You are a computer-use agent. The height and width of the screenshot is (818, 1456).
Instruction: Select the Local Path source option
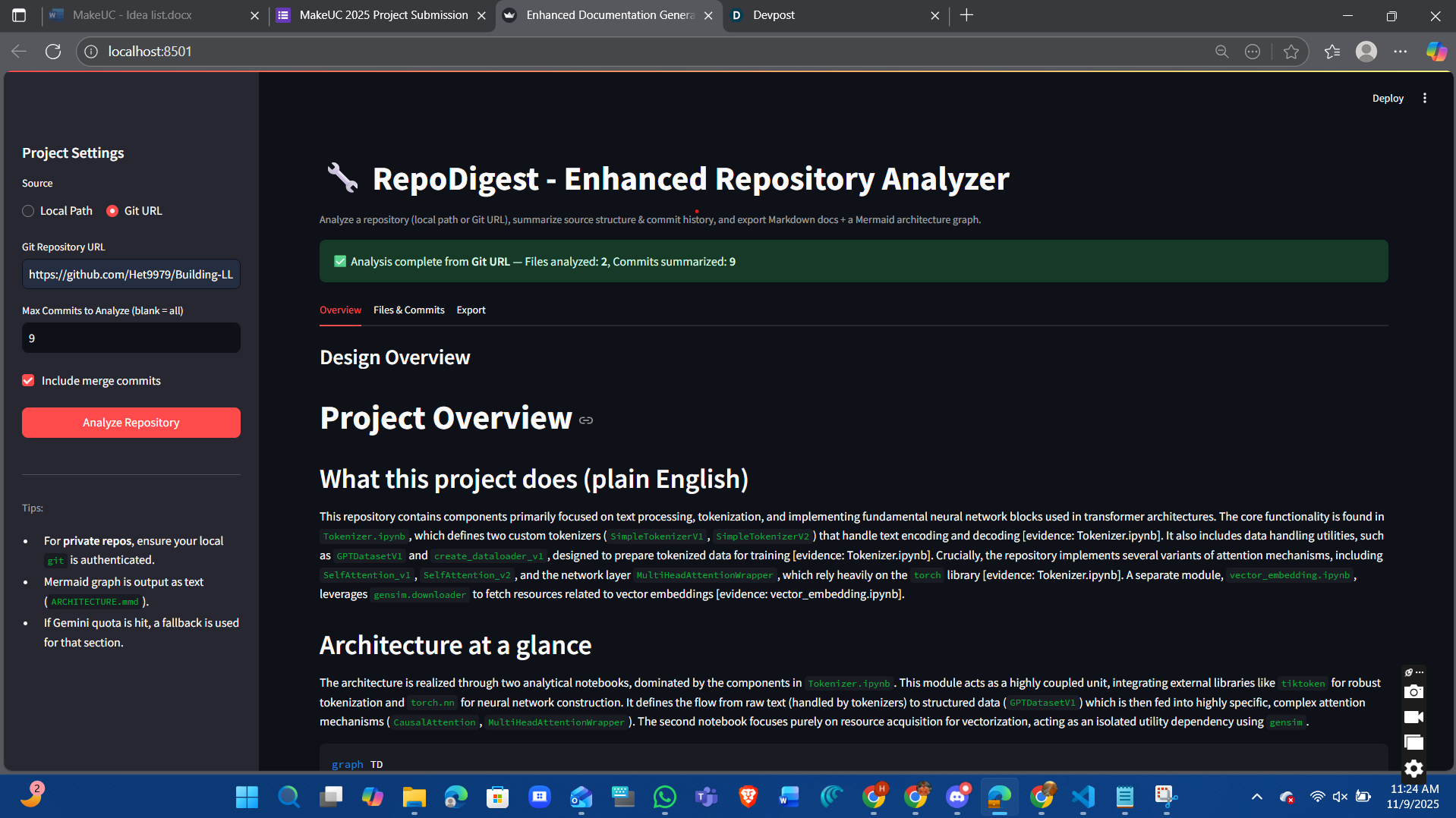[x=58, y=211]
